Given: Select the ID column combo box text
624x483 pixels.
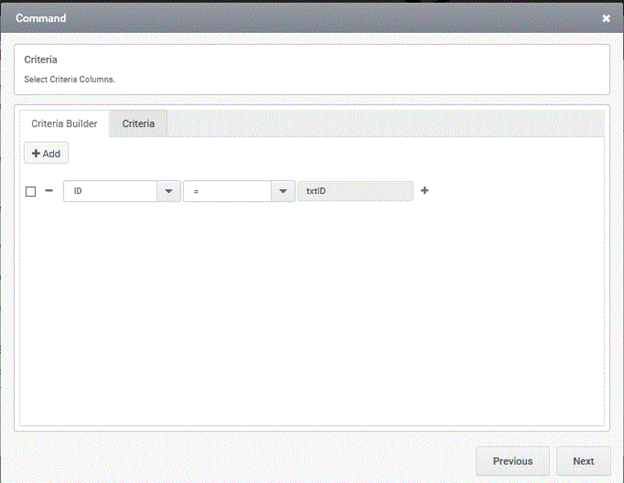Looking at the screenshot, I should tap(110, 191).
